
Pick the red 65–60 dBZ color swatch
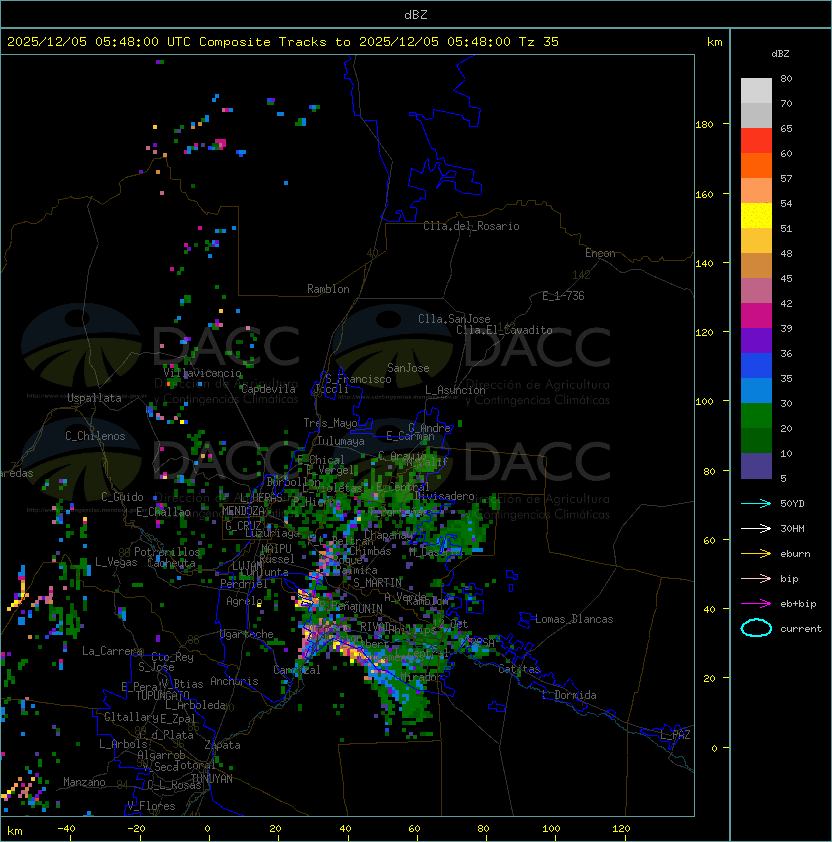pos(756,141)
